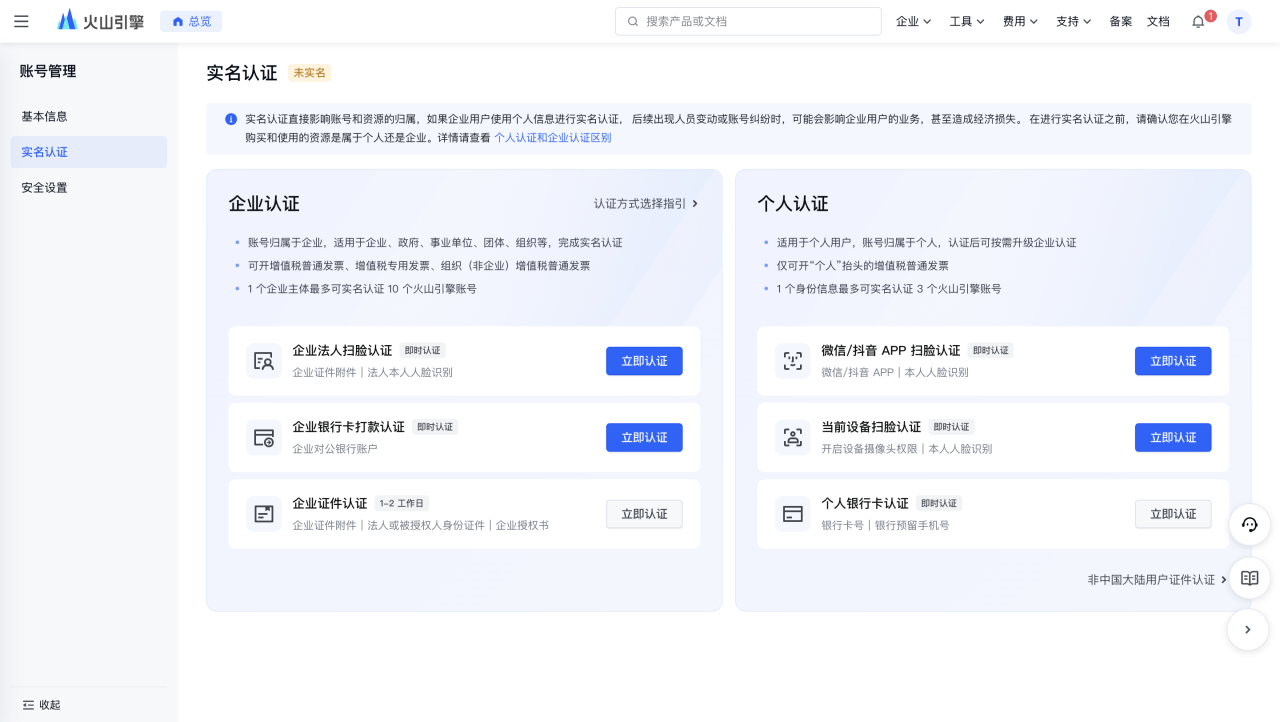Click the info icon in the notice banner
This screenshot has width=1280, height=722.
pos(231,119)
